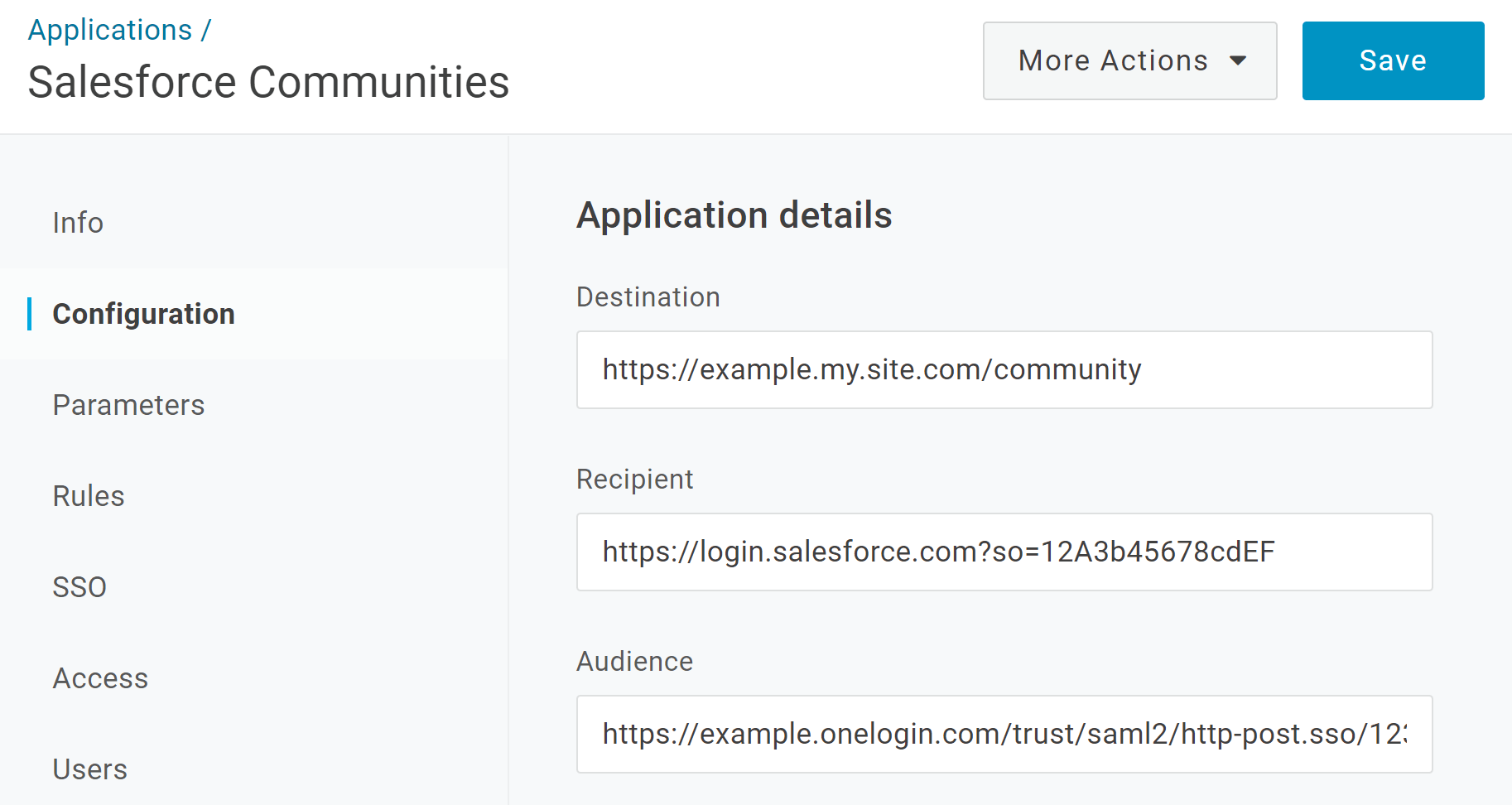Switch to the Rules tab
This screenshot has height=805, width=1512.
[89, 496]
